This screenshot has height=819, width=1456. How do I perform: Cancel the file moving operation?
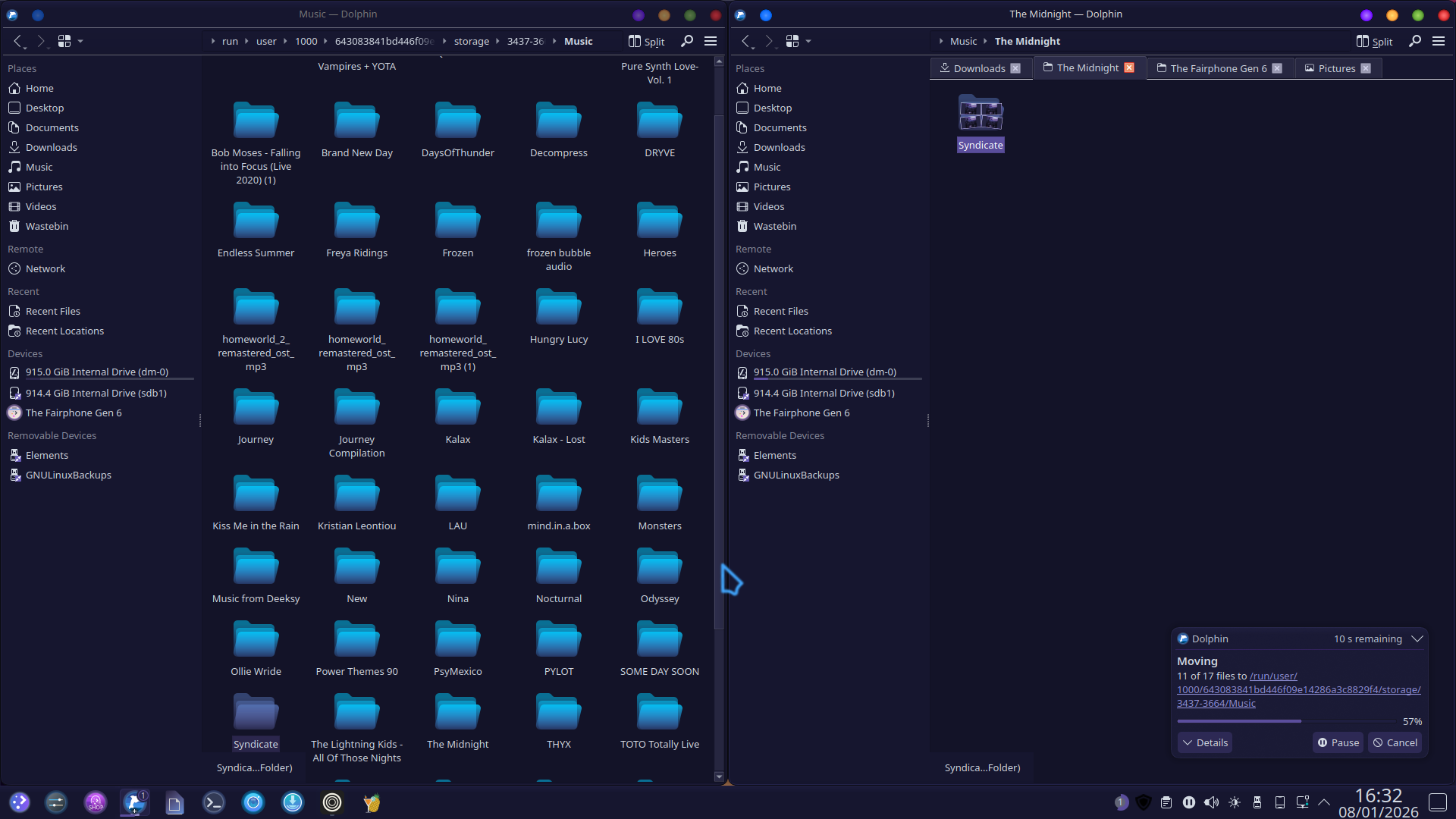[x=1395, y=742]
